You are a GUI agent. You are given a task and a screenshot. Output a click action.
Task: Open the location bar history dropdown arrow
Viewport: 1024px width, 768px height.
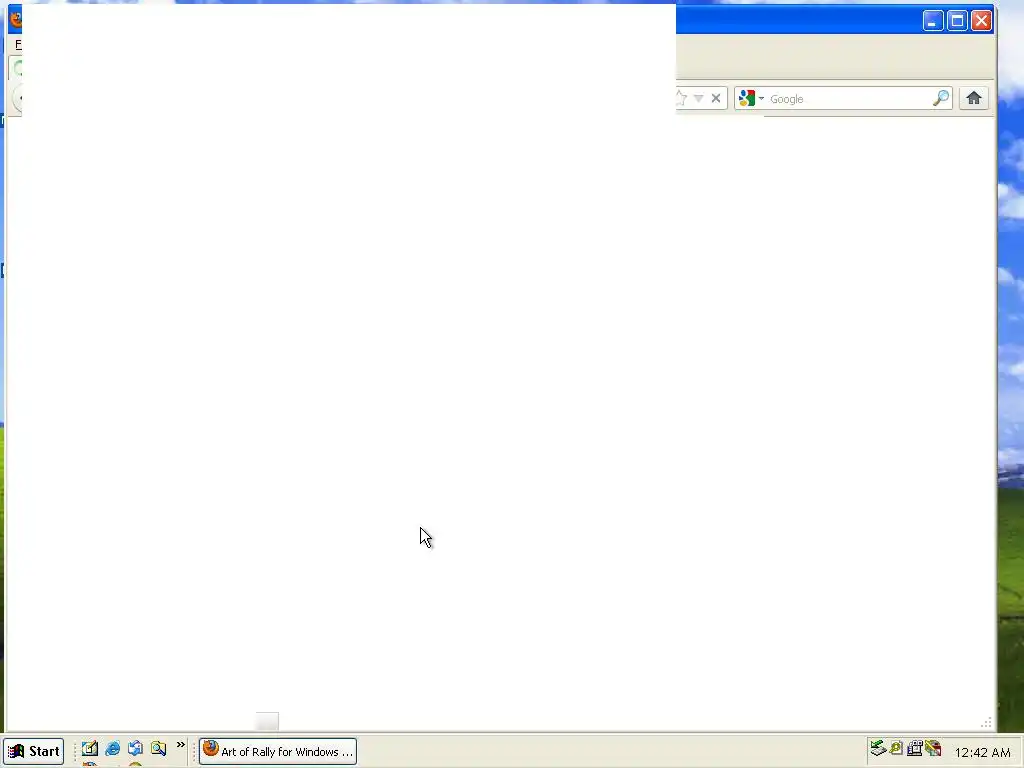(x=698, y=99)
